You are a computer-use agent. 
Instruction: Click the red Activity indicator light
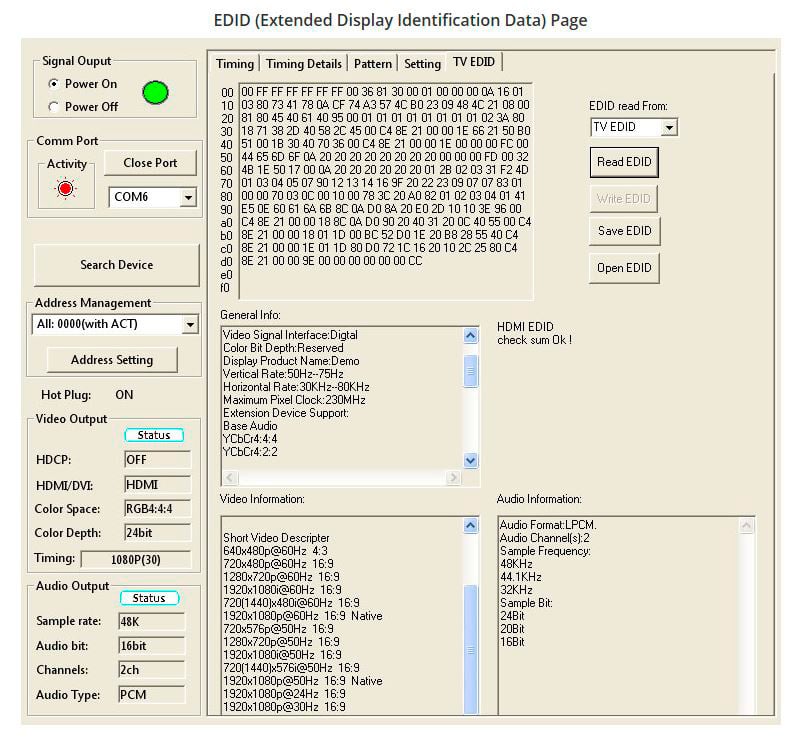(67, 189)
